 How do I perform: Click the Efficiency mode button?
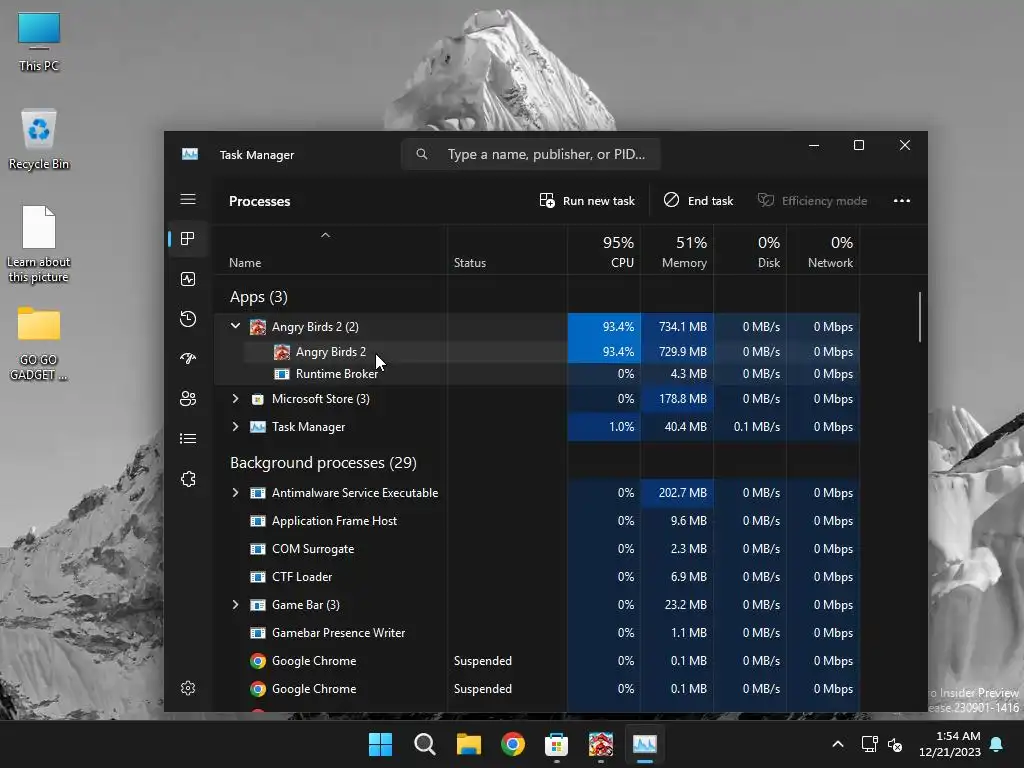pyautogui.click(x=812, y=201)
